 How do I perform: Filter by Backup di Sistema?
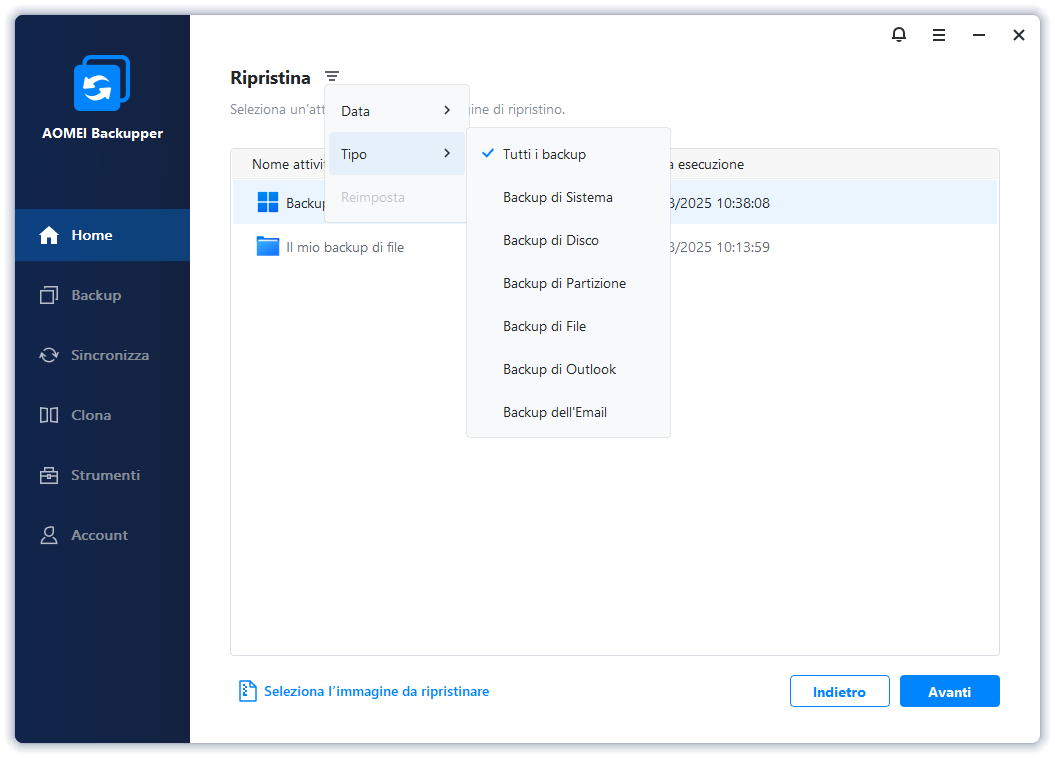(x=569, y=197)
